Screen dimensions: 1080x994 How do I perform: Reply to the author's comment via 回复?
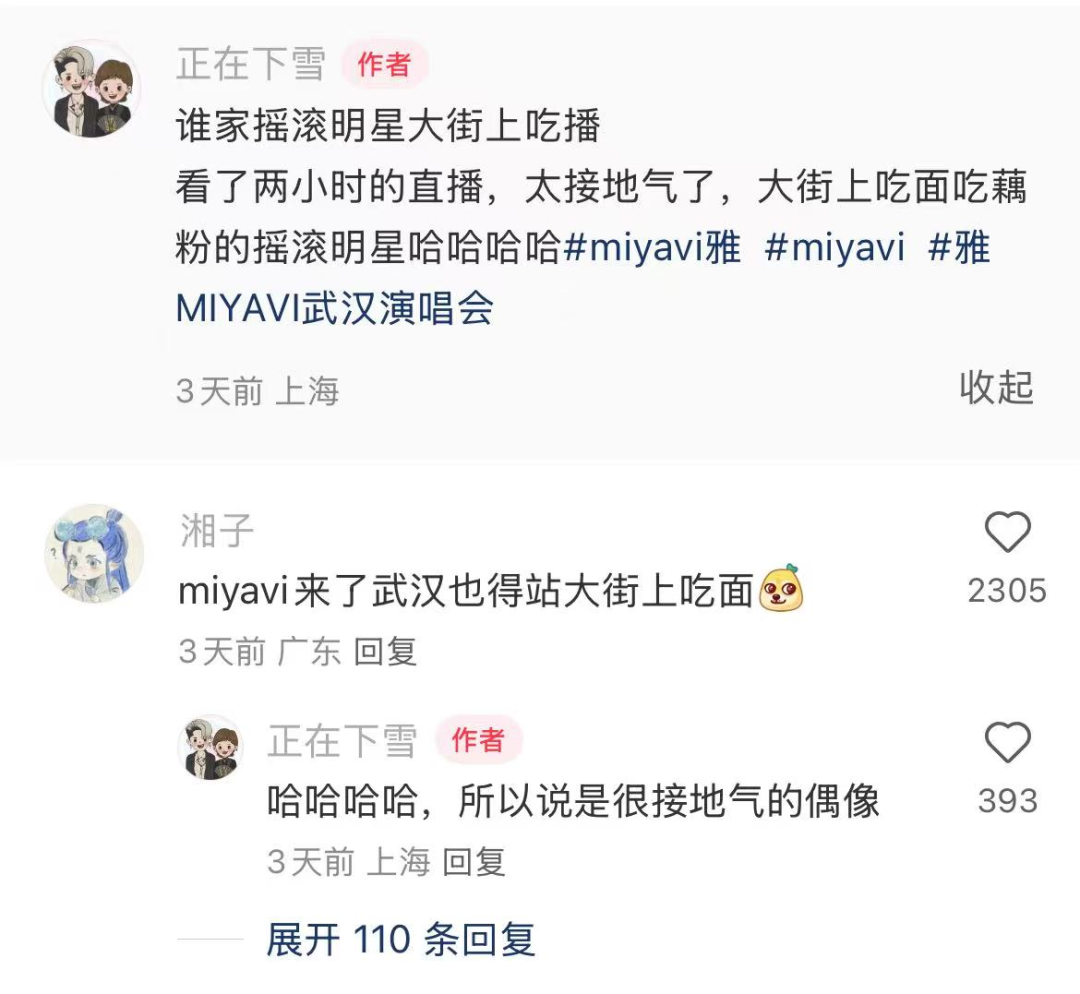(x=473, y=862)
